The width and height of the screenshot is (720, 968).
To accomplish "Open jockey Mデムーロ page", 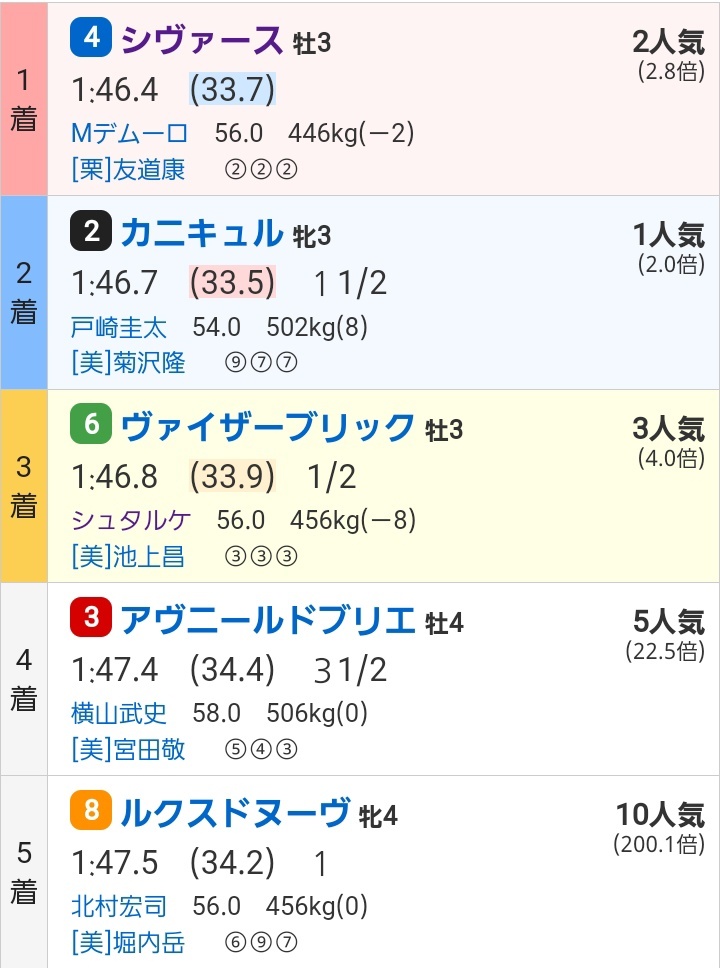I will 129,133.
